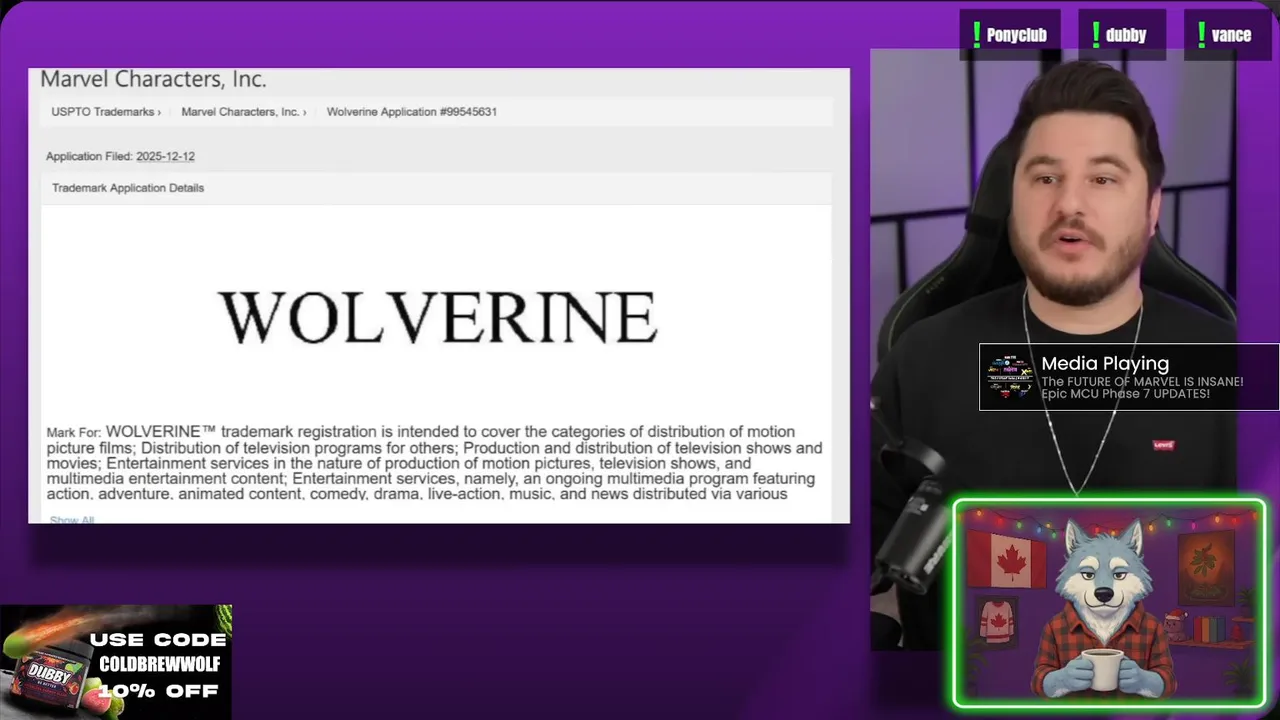Click the Show All link below the description

(x=72, y=520)
